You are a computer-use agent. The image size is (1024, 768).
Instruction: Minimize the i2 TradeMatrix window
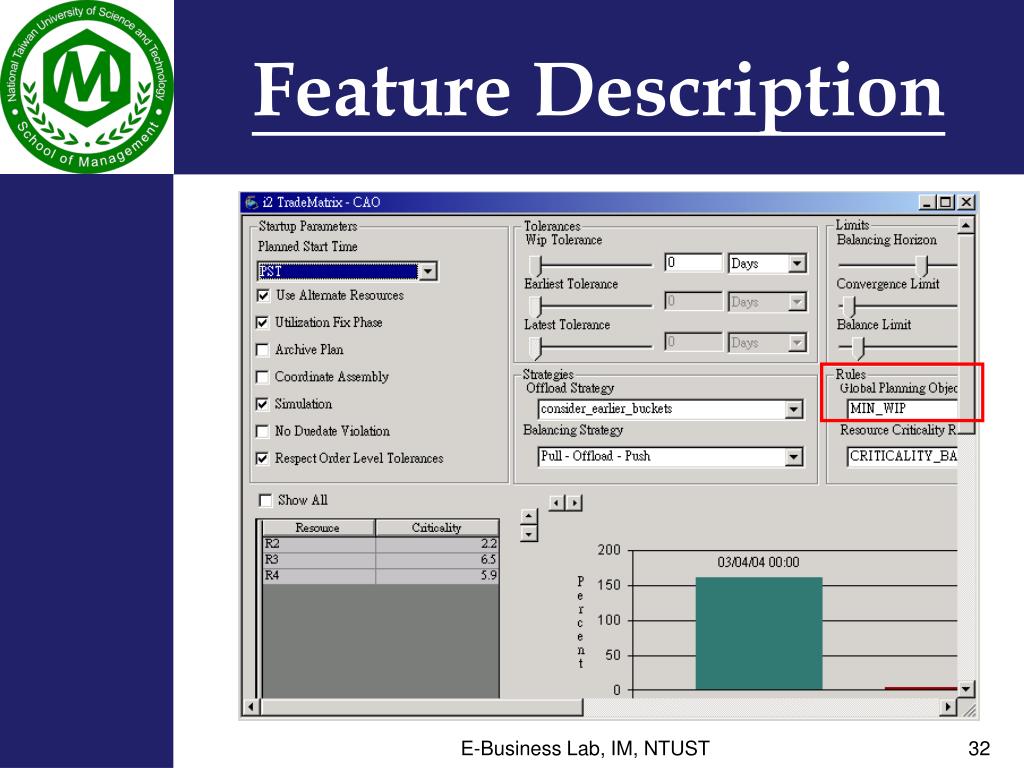(x=927, y=202)
